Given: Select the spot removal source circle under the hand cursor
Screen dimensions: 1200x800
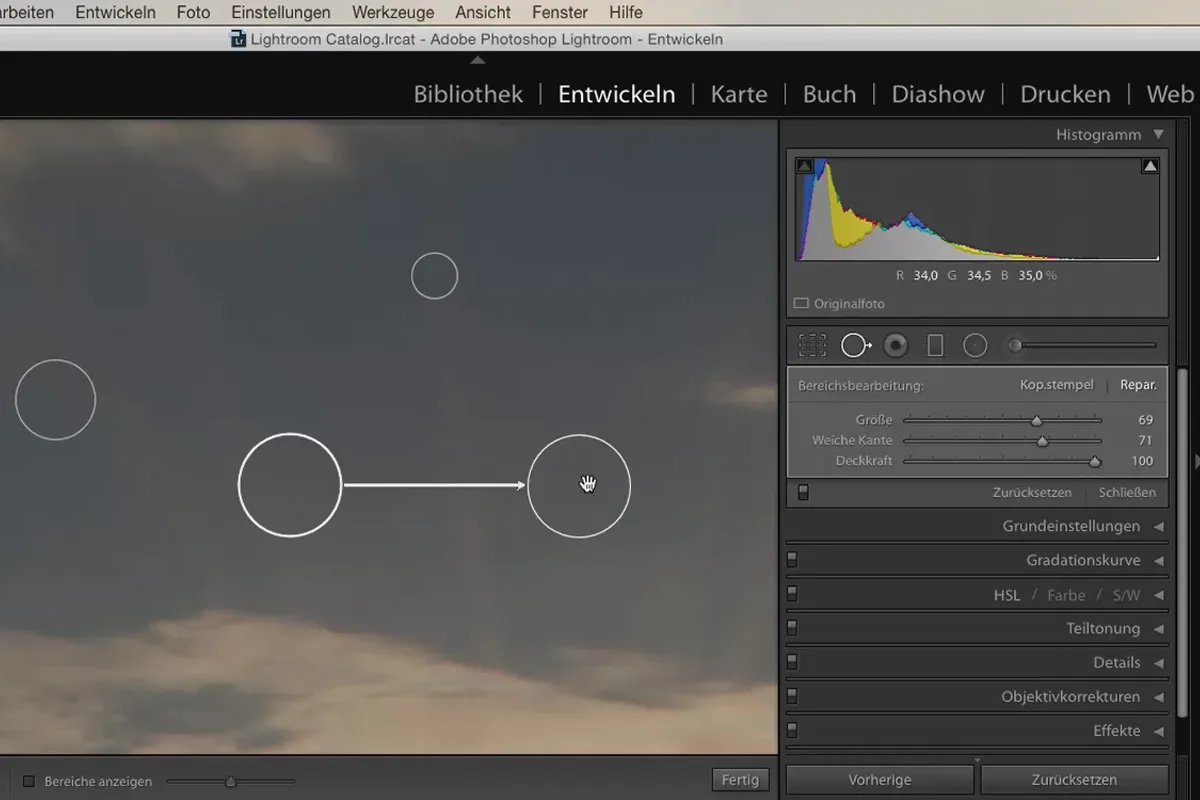Looking at the screenshot, I should (x=579, y=486).
